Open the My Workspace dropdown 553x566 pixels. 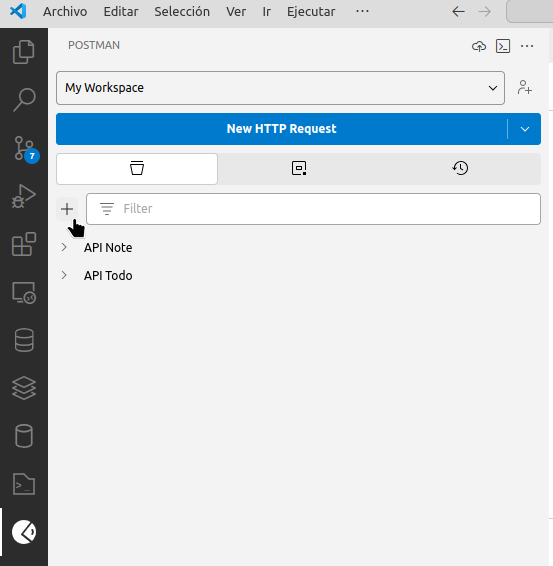pos(280,88)
